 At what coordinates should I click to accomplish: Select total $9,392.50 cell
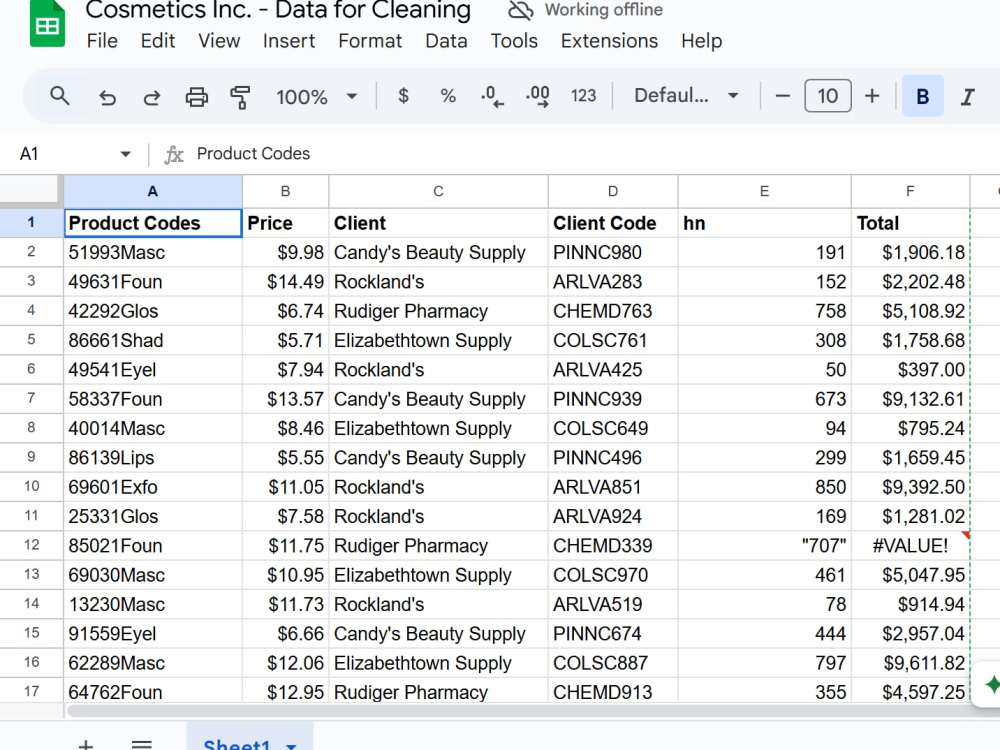[910, 487]
